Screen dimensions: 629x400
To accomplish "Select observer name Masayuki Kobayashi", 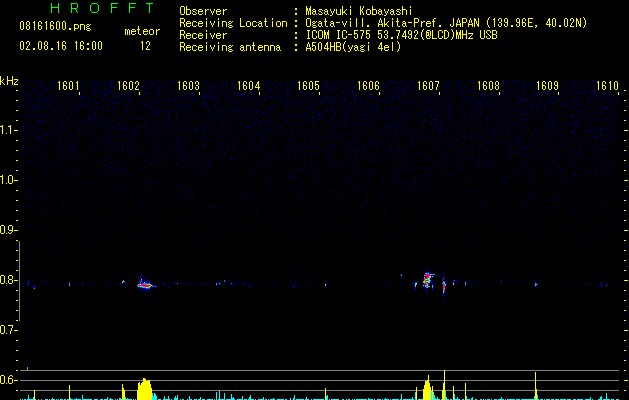I will pyautogui.click(x=359, y=11).
